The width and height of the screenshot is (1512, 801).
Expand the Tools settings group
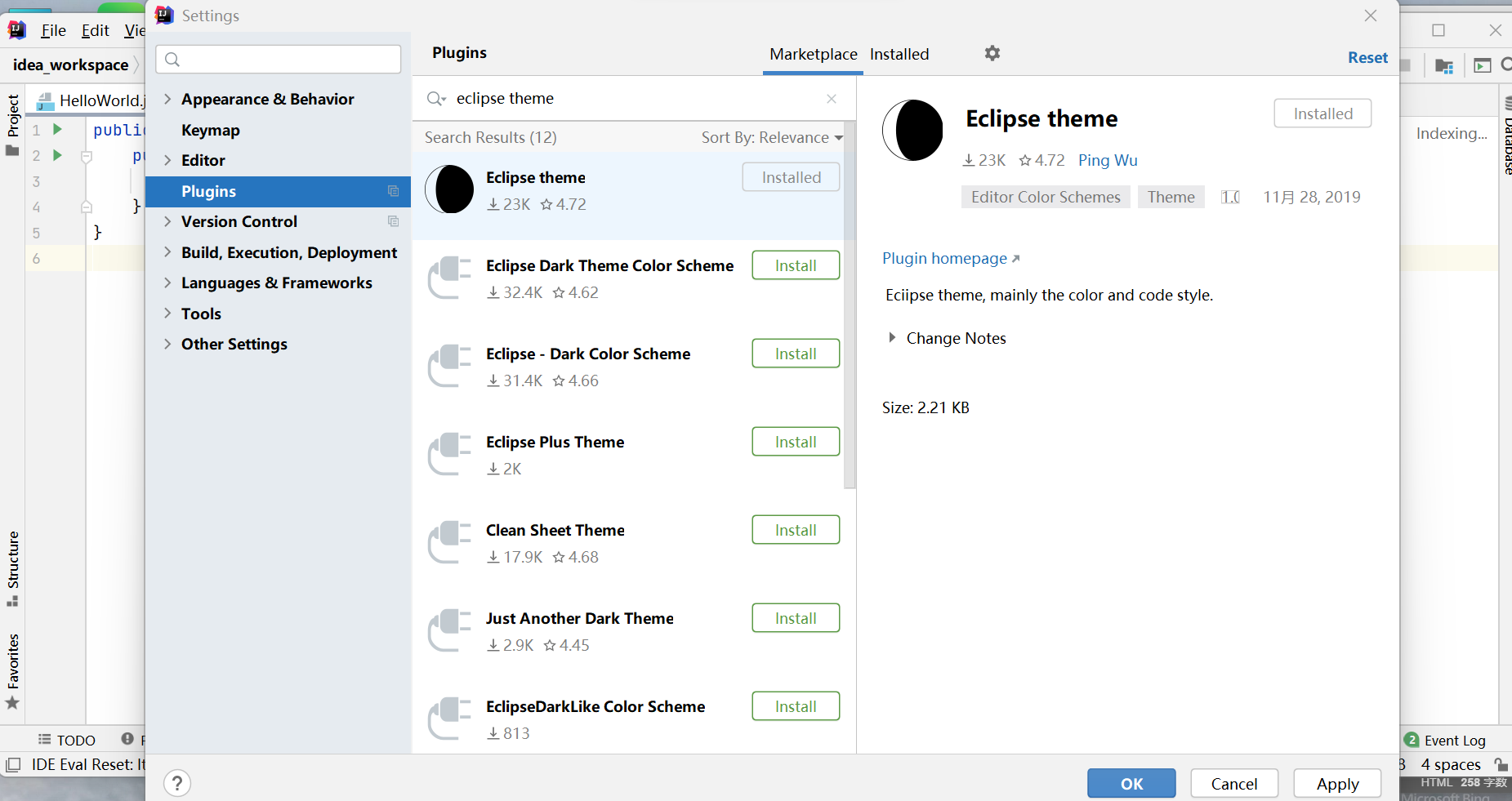coord(167,314)
